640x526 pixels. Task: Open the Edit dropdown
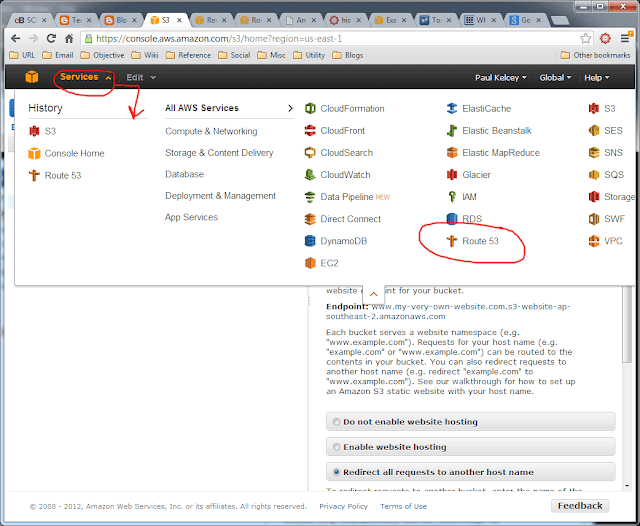pyautogui.click(x=141, y=78)
